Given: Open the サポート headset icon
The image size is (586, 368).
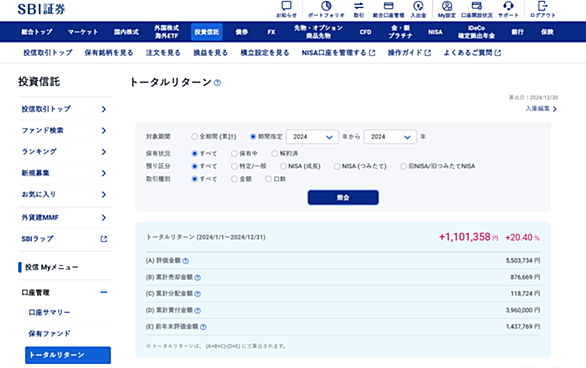Looking at the screenshot, I should [x=508, y=6].
